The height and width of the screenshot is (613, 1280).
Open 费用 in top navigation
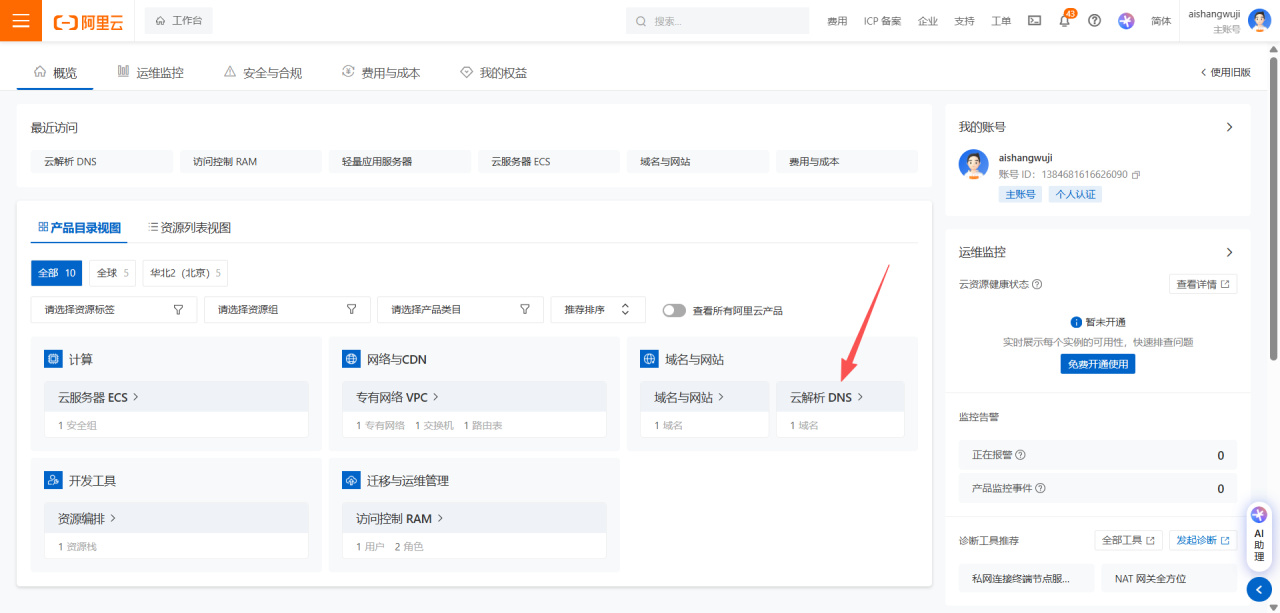[837, 21]
